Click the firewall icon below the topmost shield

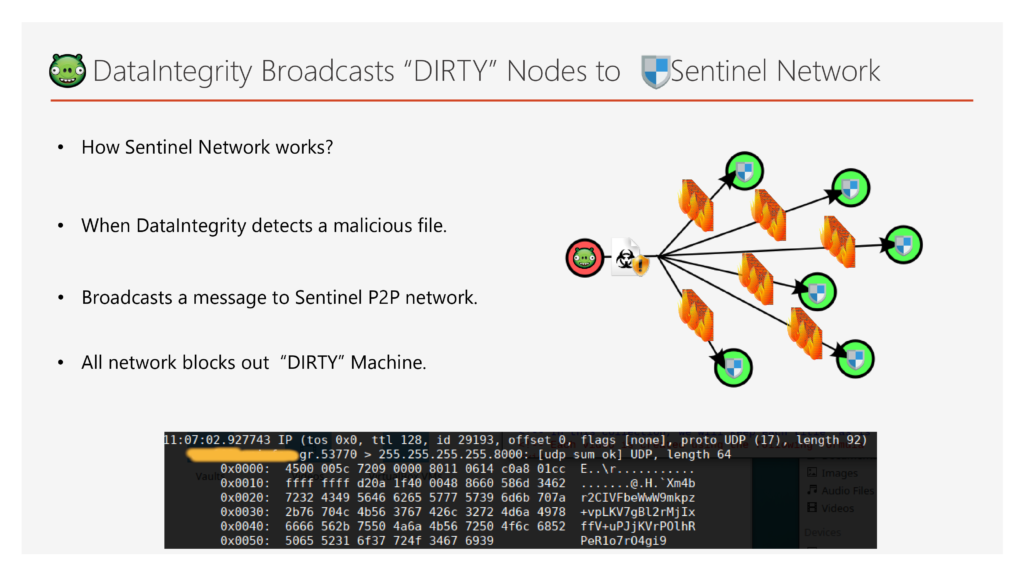pyautogui.click(x=696, y=205)
